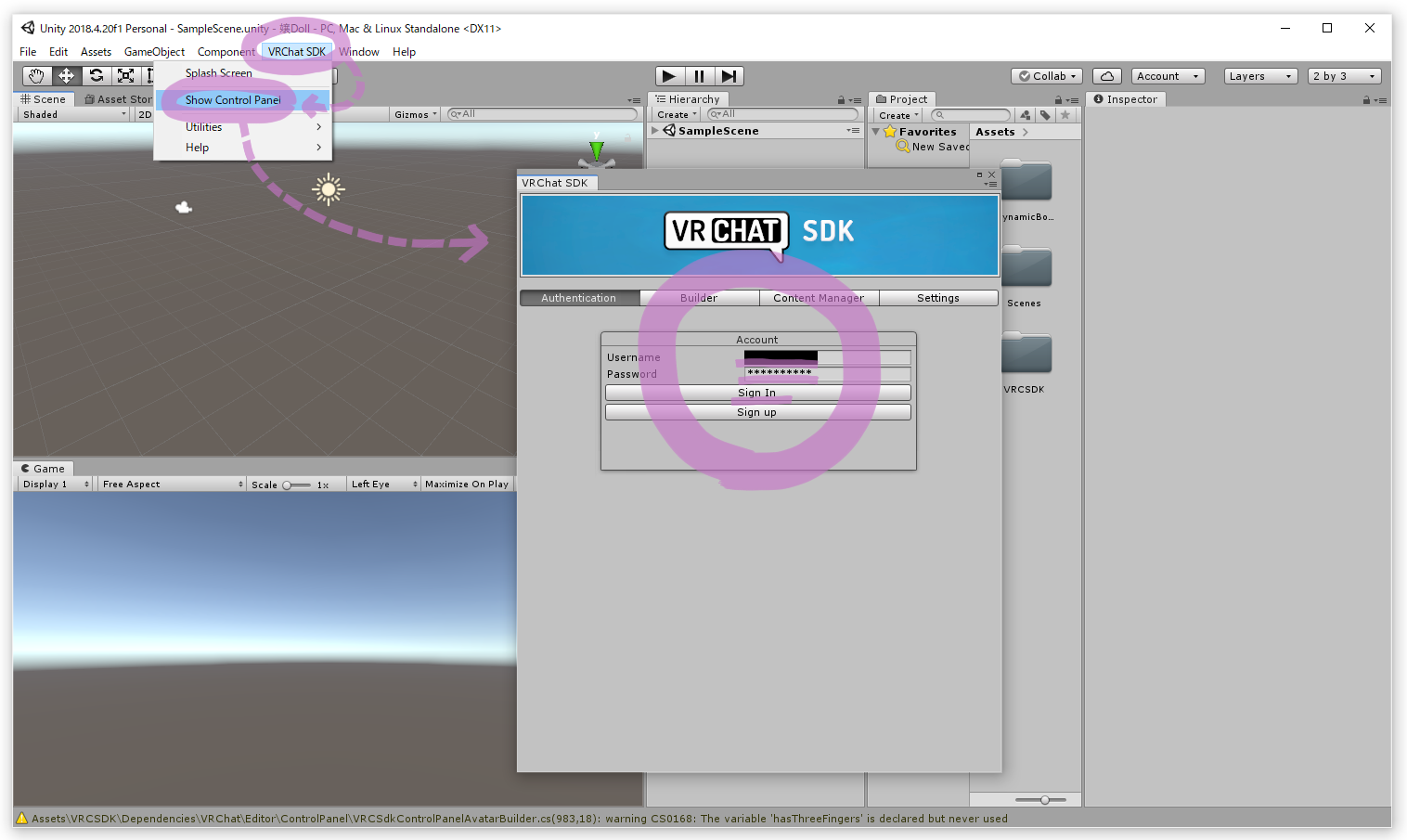Viewport: 1407px width, 840px height.
Task: Click the sun directional light gizmo in Scene
Action: [328, 189]
